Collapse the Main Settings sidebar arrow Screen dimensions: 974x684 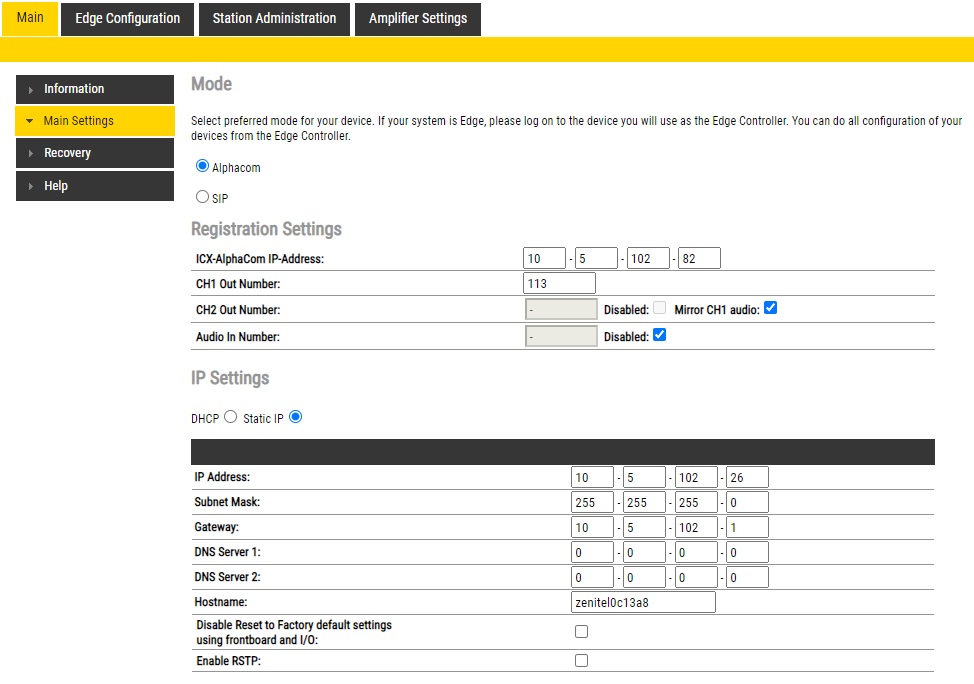(x=31, y=122)
